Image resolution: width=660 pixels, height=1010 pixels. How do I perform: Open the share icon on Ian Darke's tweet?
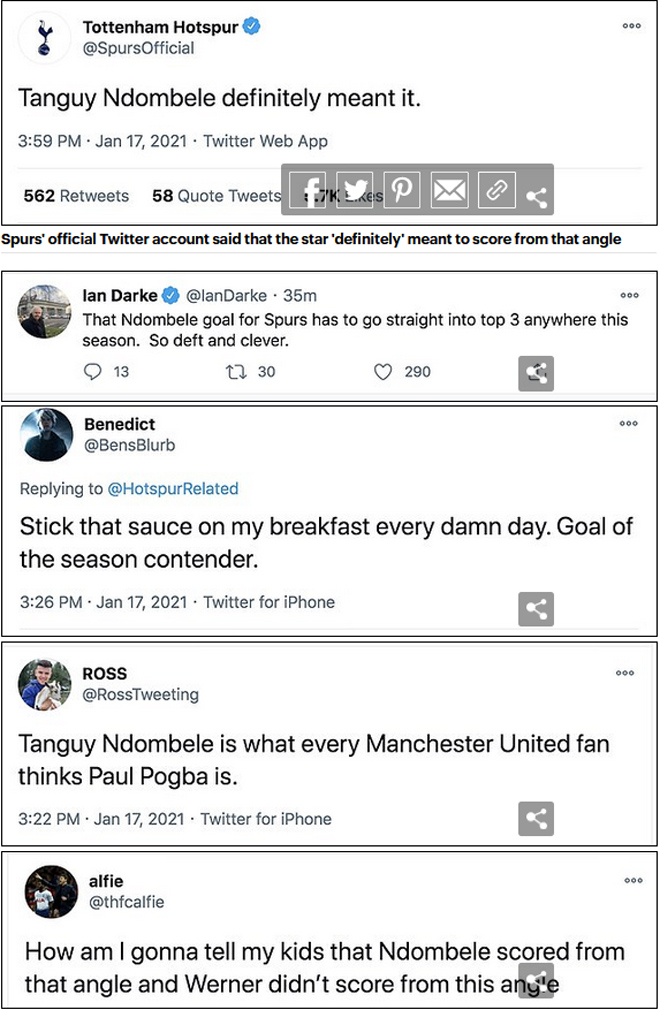[x=537, y=373]
